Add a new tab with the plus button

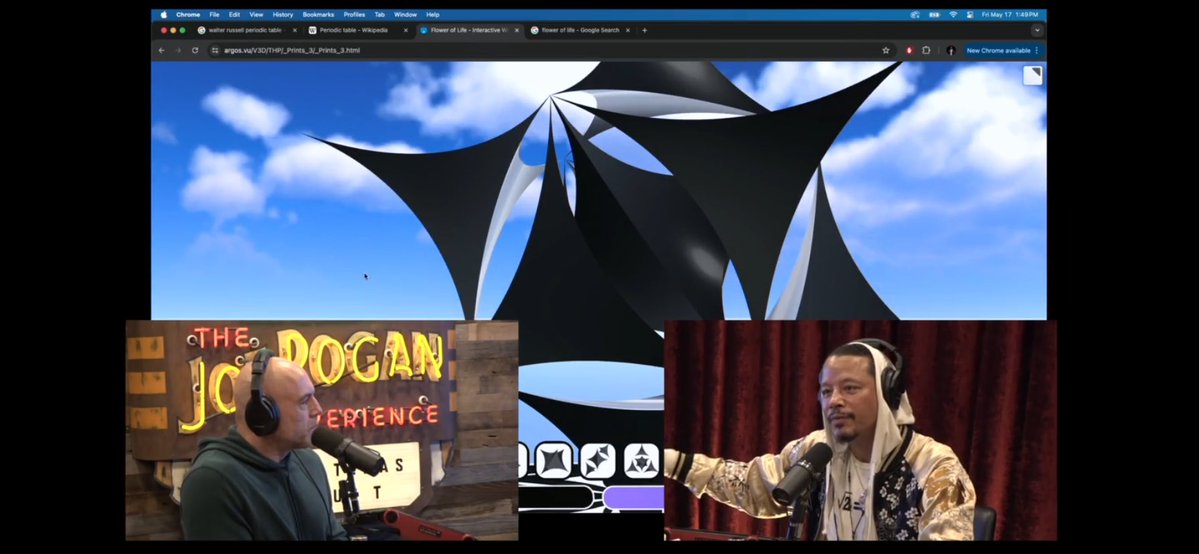coord(645,30)
